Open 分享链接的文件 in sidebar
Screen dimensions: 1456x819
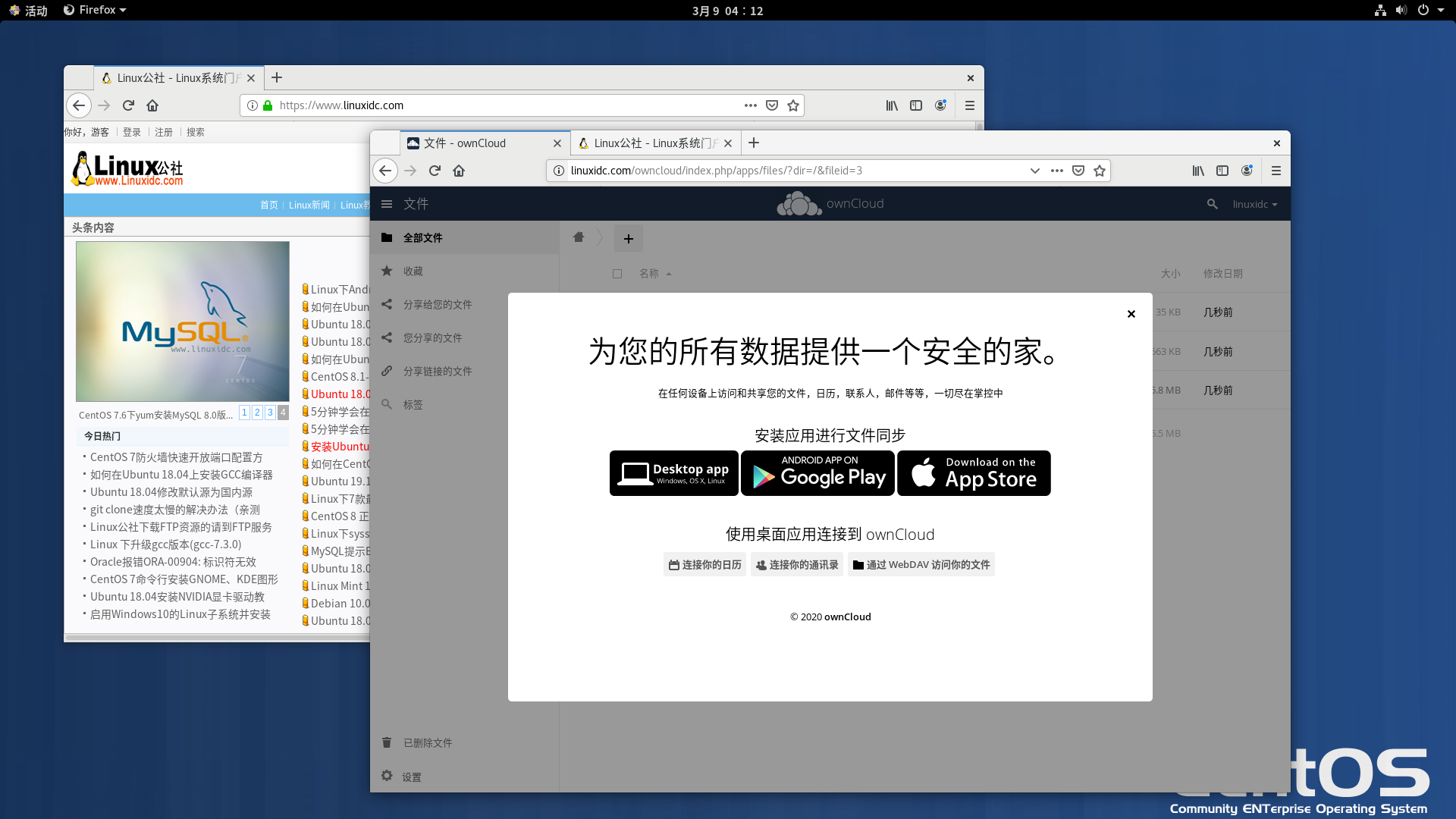(x=464, y=371)
